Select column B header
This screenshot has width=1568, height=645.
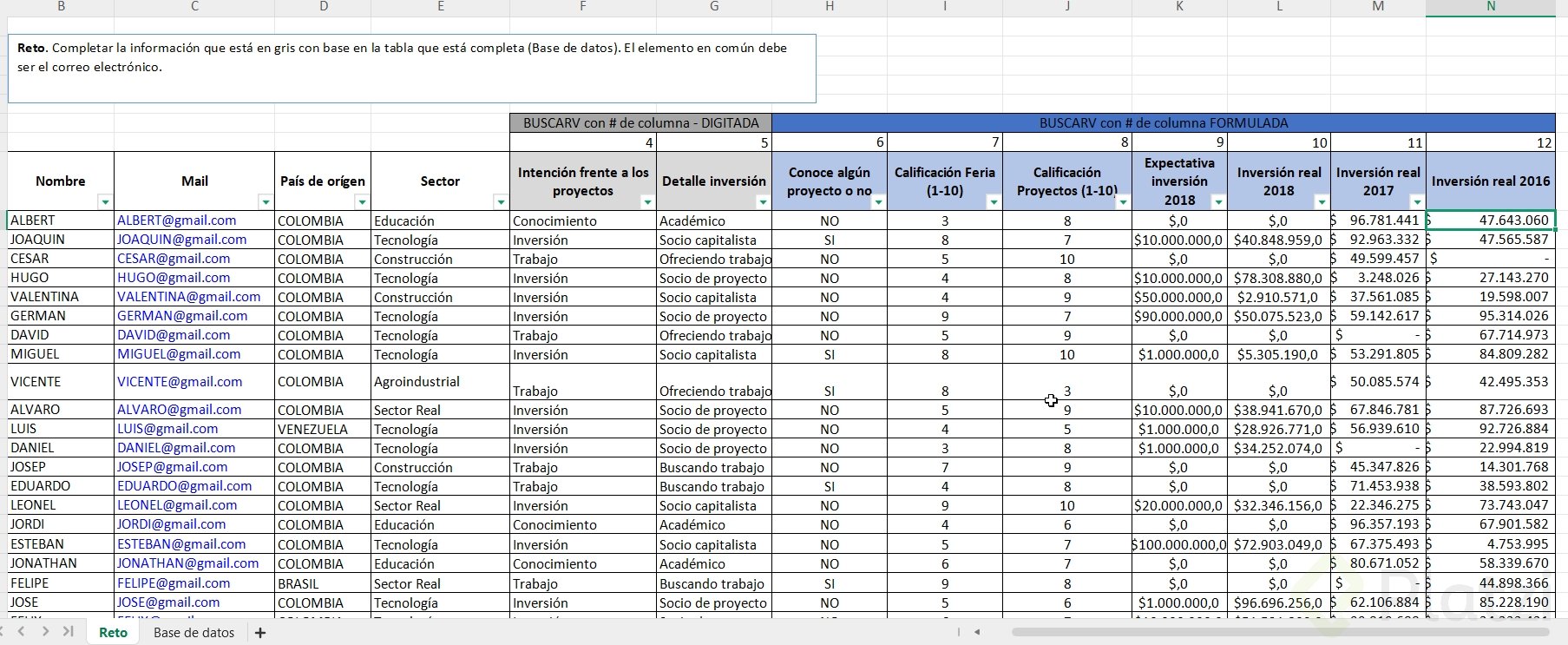61,7
